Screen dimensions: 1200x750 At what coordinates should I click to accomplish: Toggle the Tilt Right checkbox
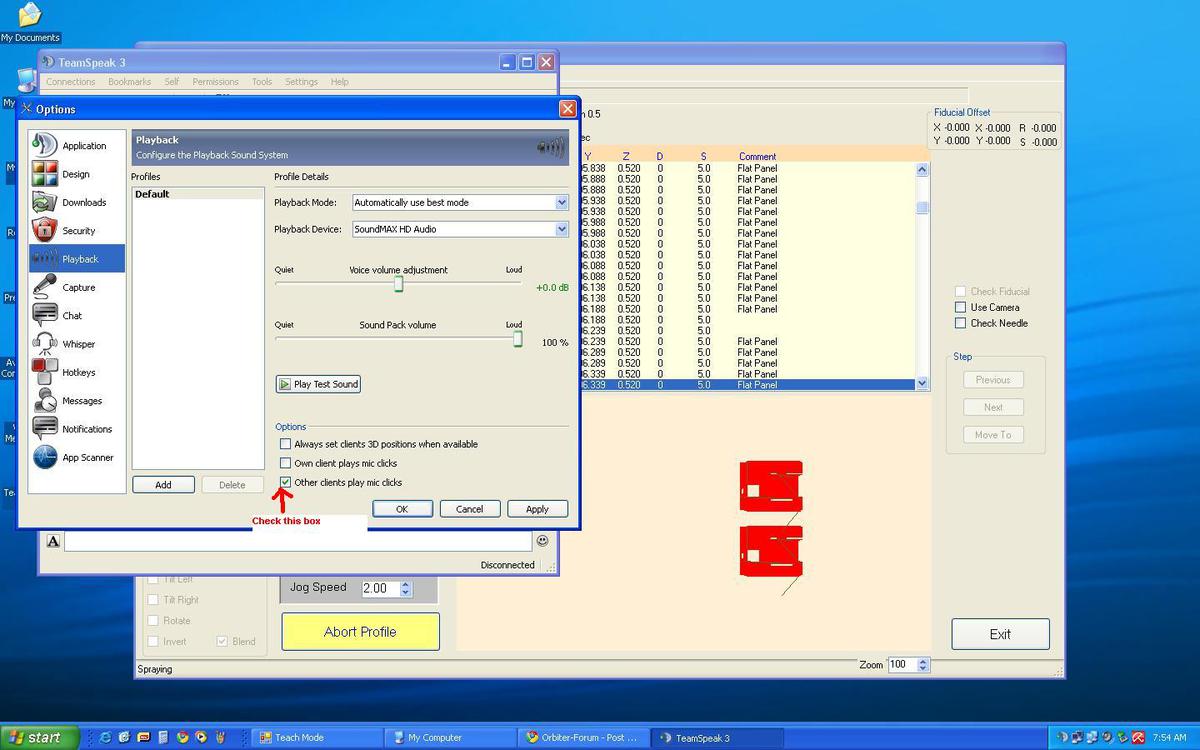(153, 599)
